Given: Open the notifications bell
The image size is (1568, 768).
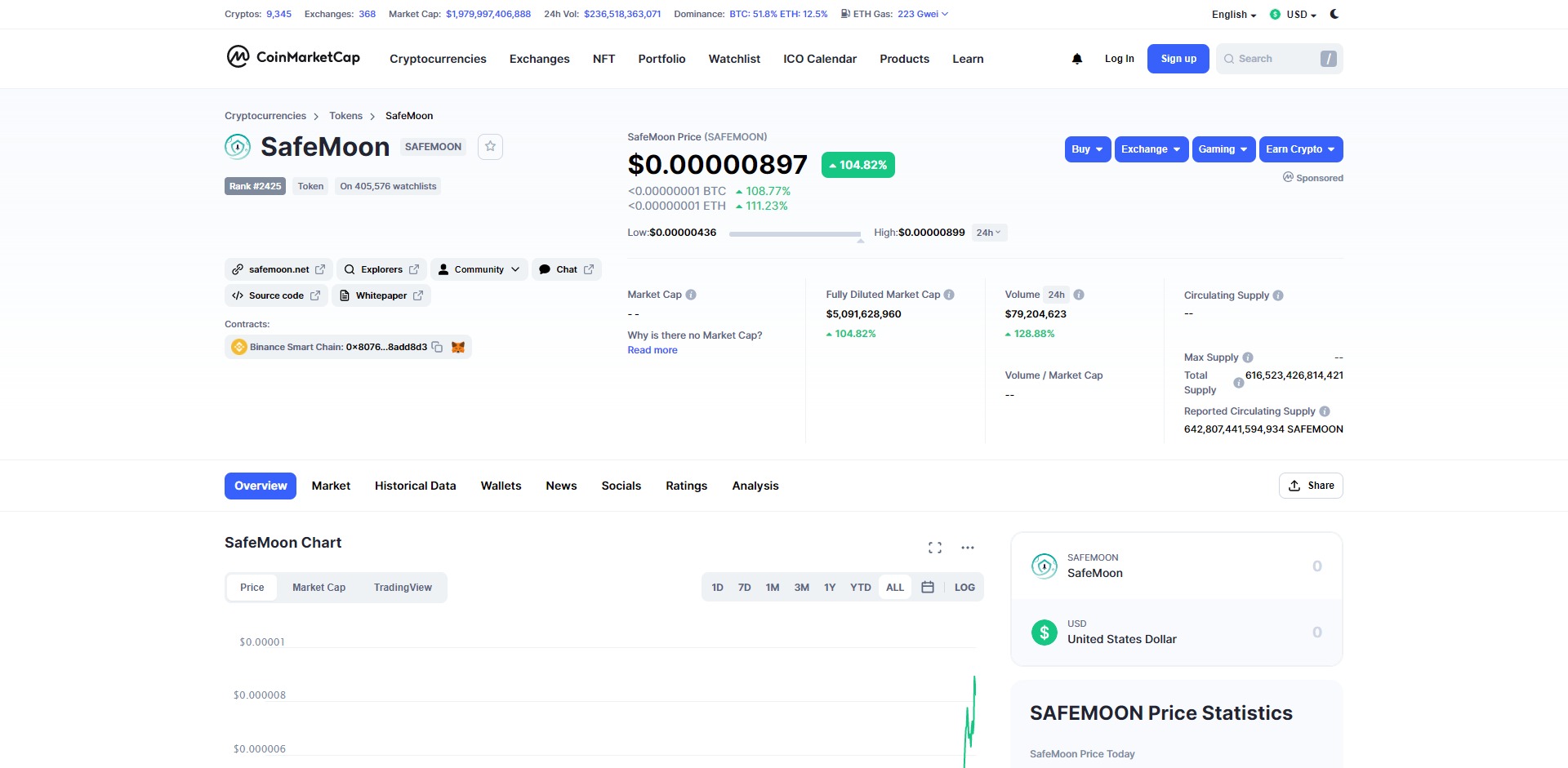Looking at the screenshot, I should click(1077, 59).
